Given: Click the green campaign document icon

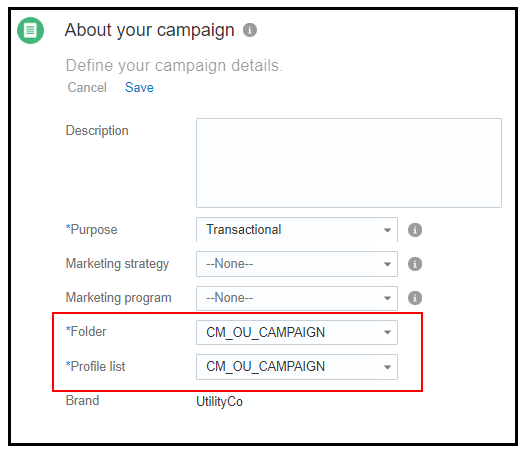Looking at the screenshot, I should click(x=30, y=30).
